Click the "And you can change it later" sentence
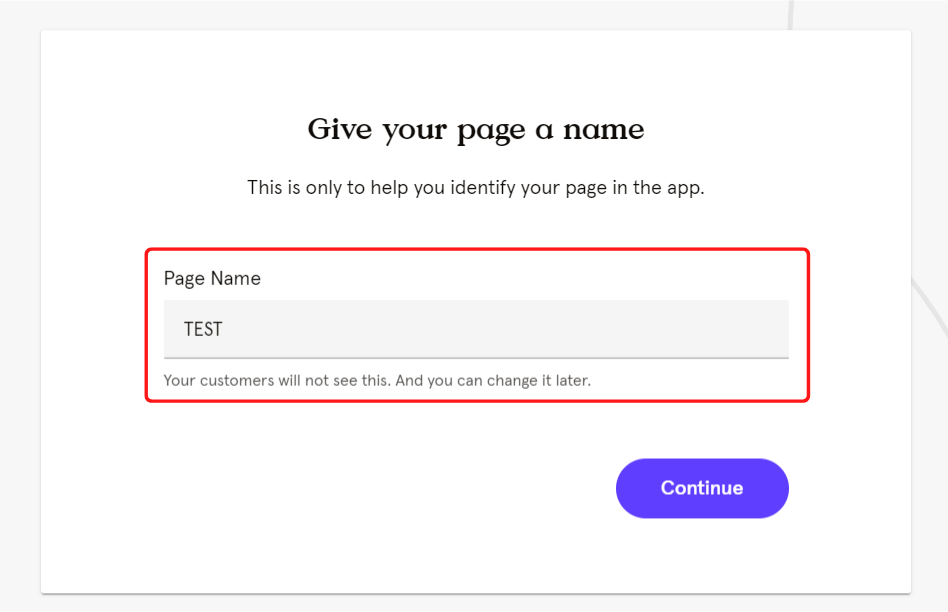Viewport: 948px width, 612px height. pyautogui.click(x=493, y=380)
